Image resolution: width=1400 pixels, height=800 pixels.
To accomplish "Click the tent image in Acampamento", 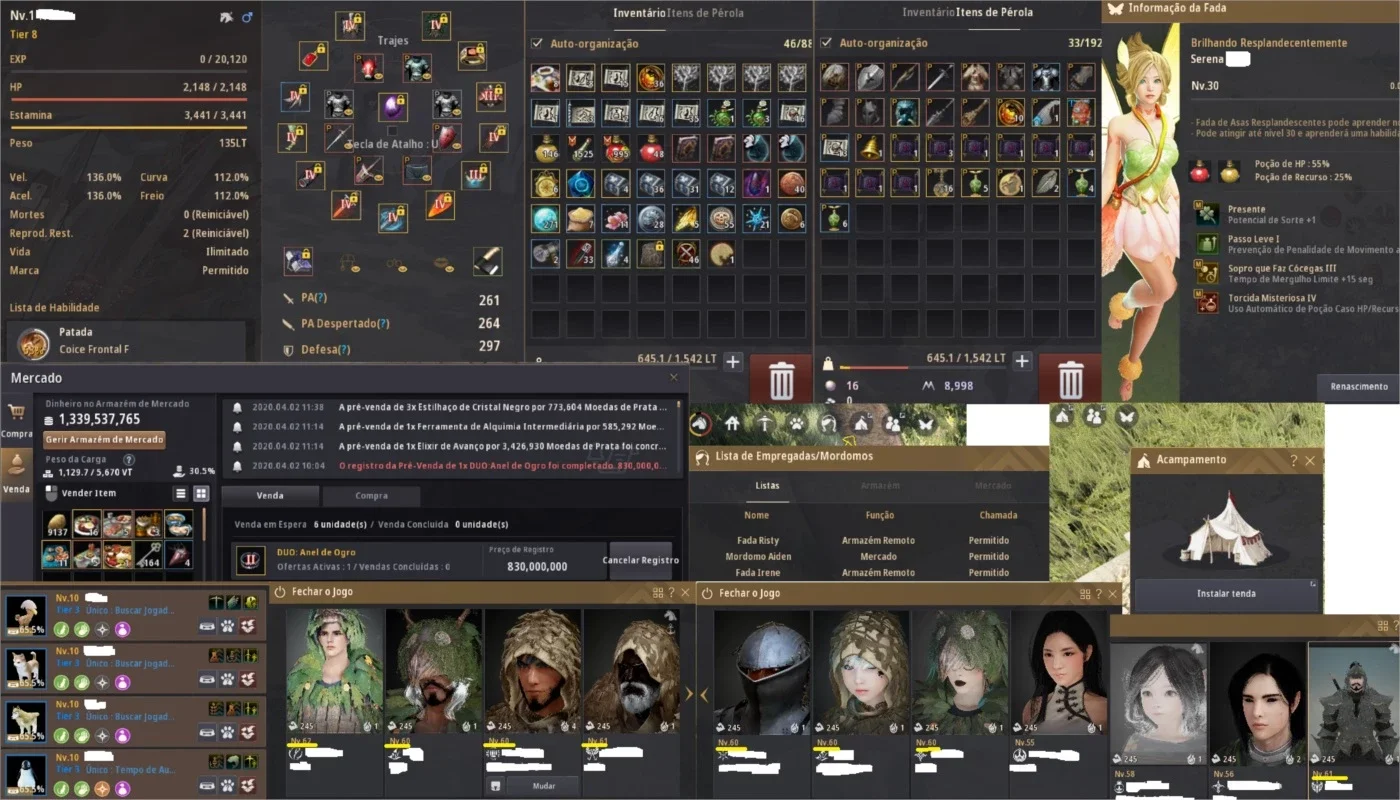I will click(1225, 528).
